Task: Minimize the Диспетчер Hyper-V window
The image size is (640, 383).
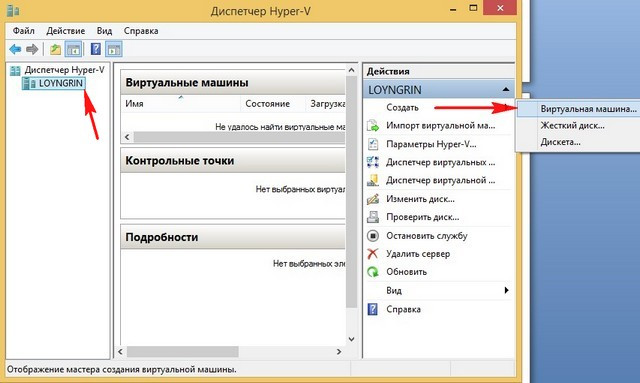Action: [453, 9]
